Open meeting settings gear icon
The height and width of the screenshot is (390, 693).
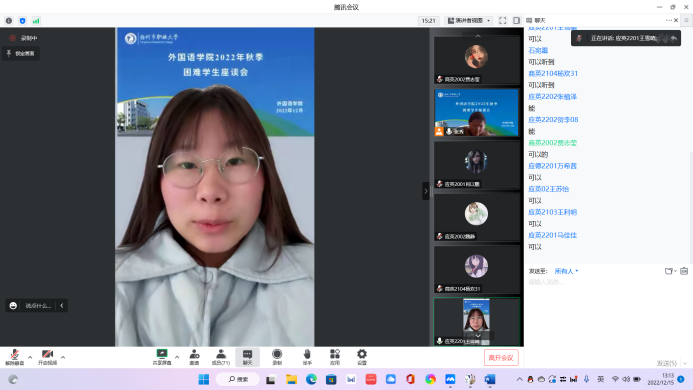(x=362, y=357)
